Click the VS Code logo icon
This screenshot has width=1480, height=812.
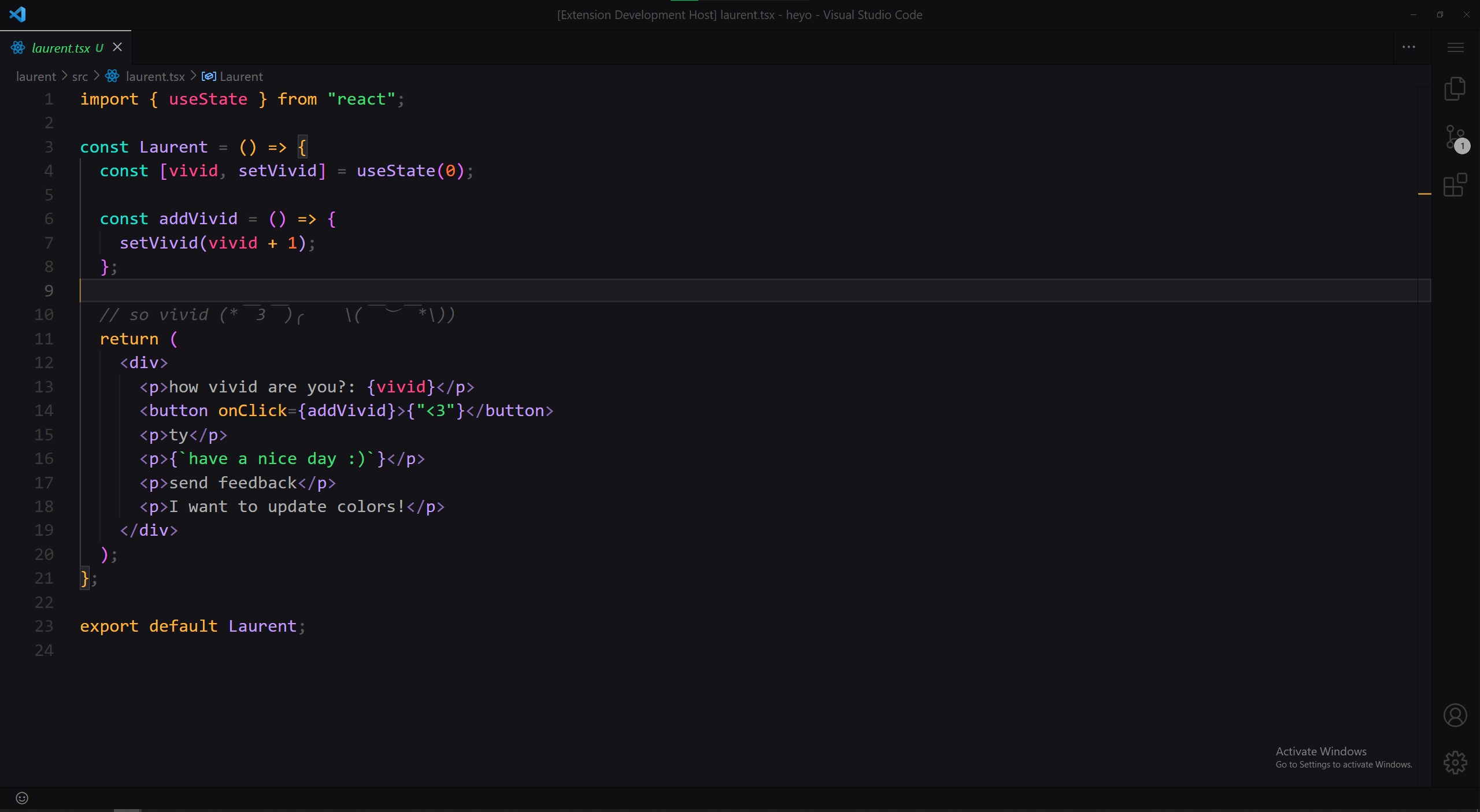tap(17, 14)
